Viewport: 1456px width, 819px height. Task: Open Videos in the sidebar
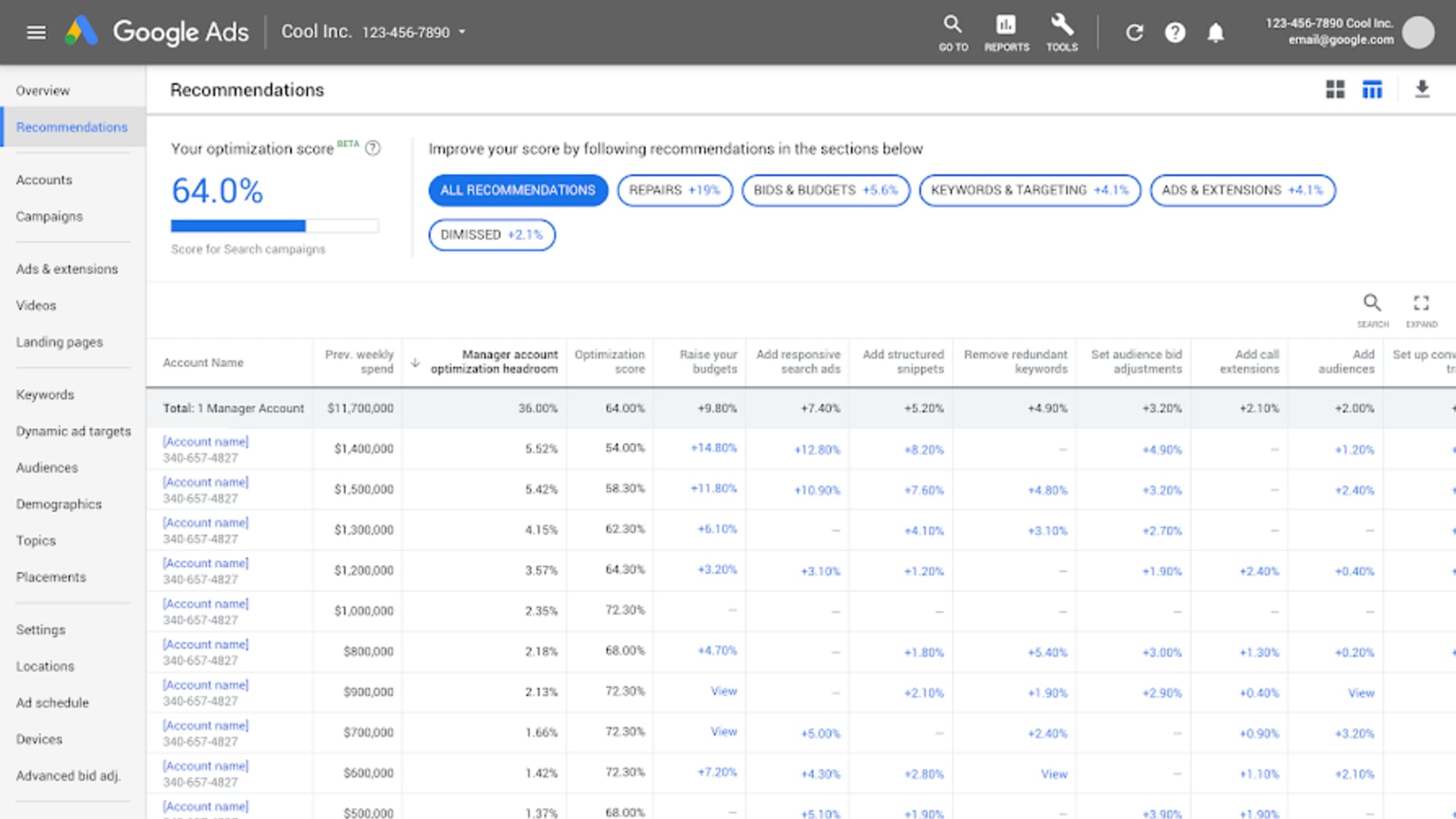click(x=36, y=305)
